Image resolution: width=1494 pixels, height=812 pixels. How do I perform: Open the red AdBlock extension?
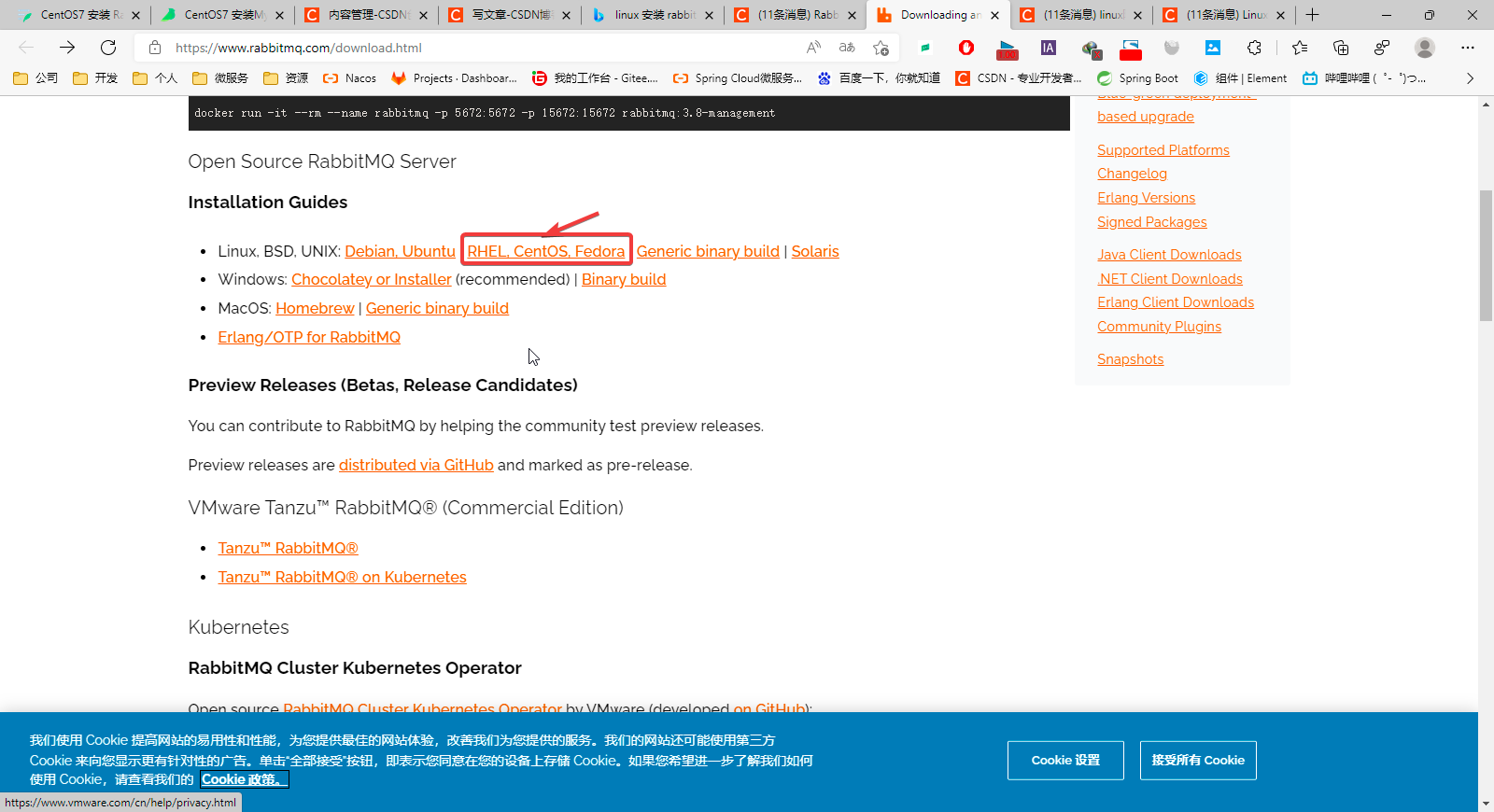(966, 48)
